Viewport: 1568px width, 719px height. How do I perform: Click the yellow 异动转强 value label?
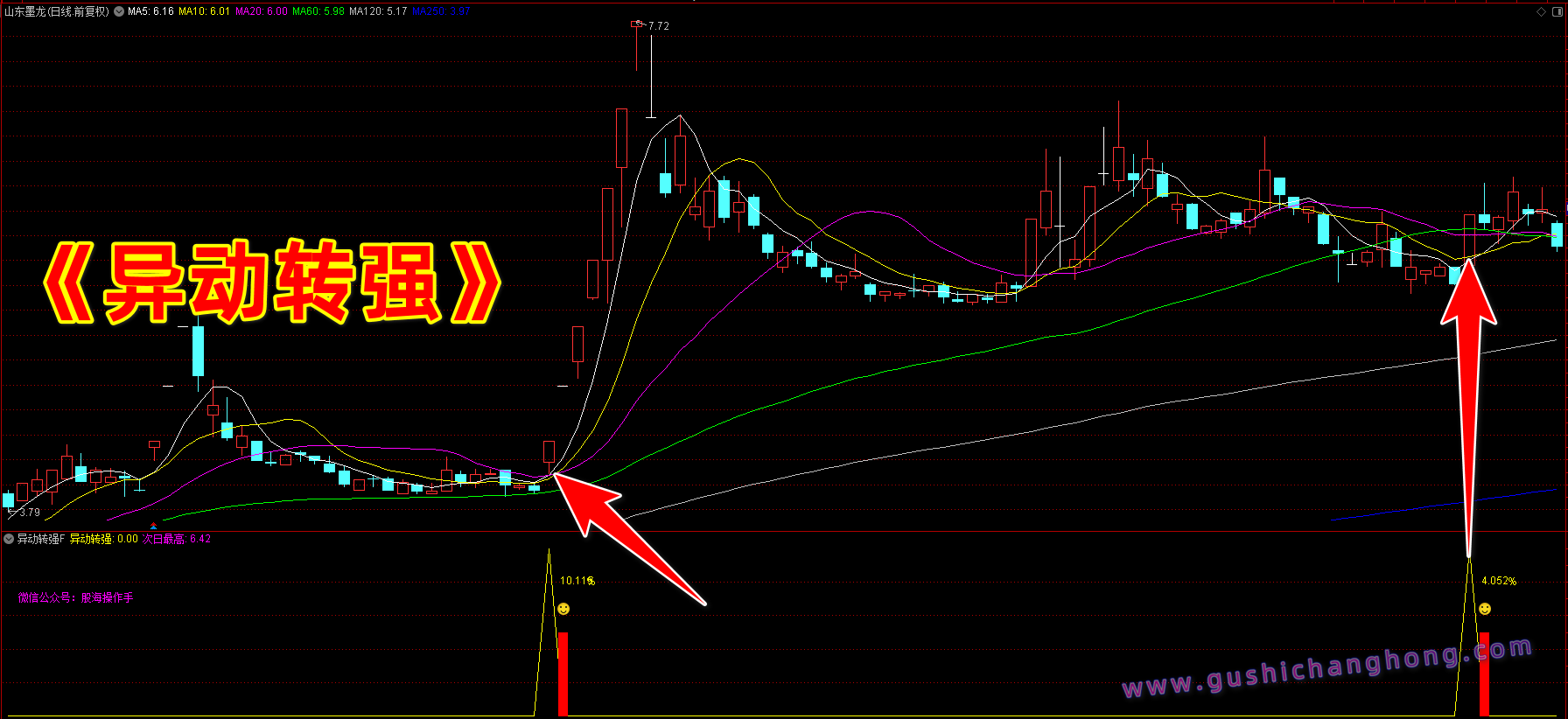click(103, 539)
